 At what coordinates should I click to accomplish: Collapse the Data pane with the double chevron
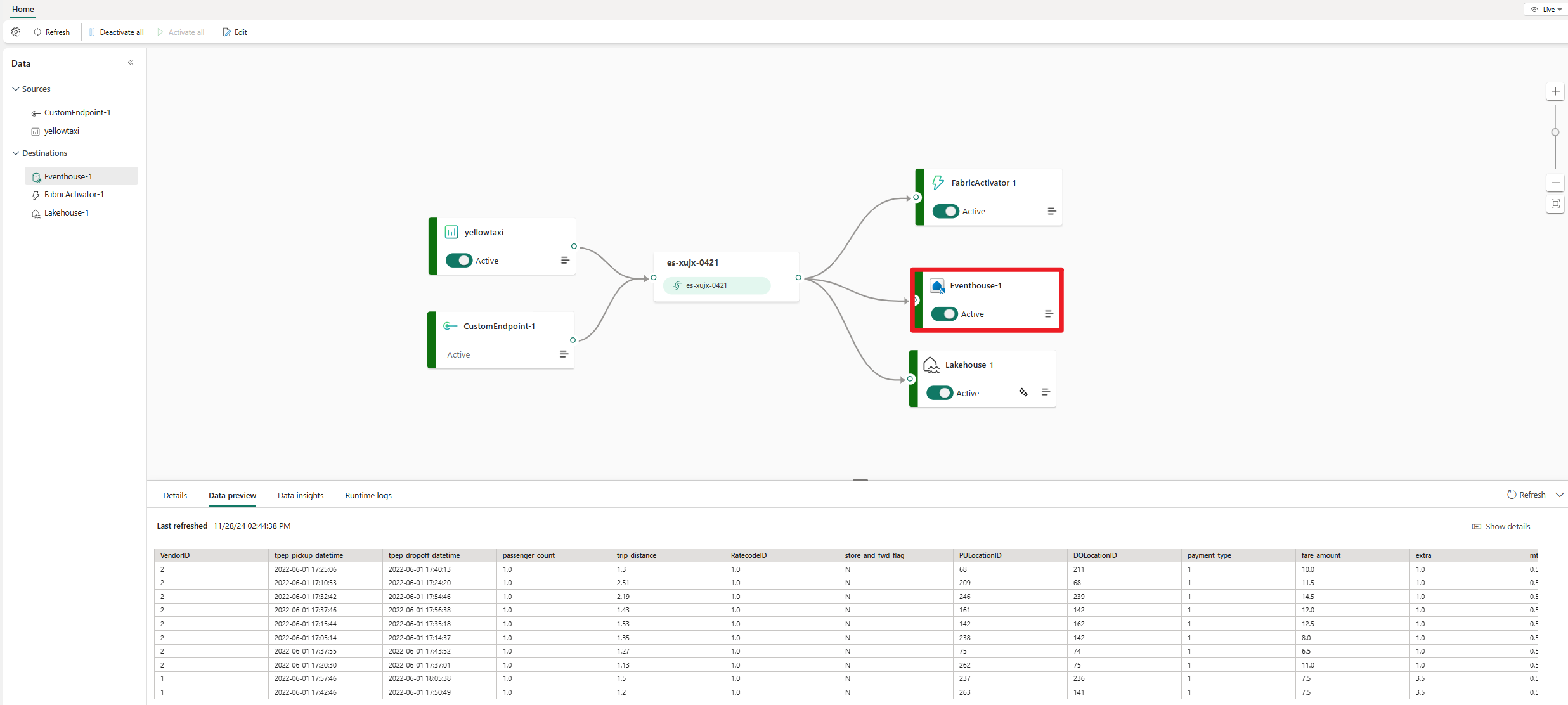[131, 62]
